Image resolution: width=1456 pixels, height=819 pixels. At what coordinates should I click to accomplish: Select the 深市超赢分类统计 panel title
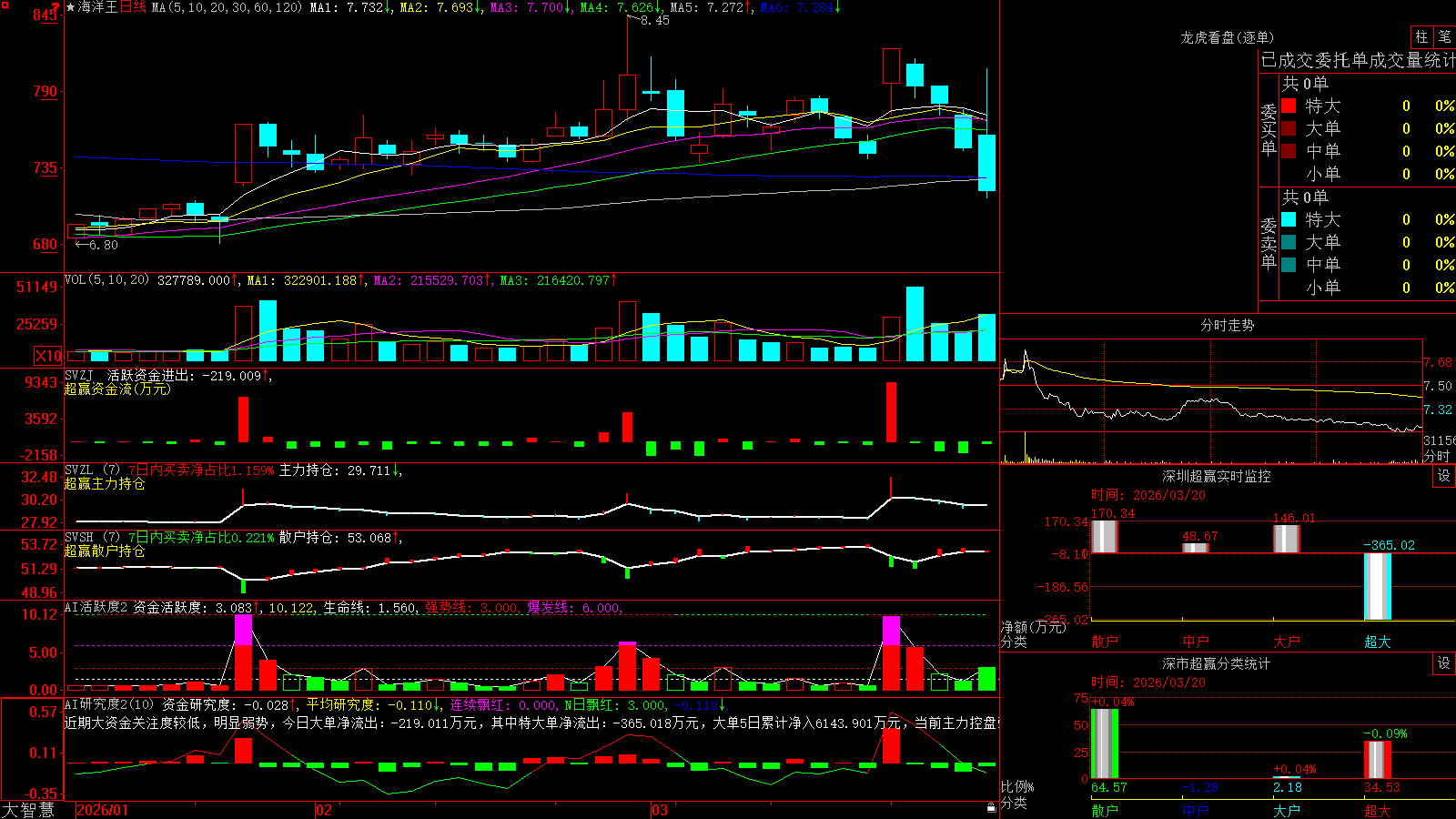pyautogui.click(x=1216, y=663)
